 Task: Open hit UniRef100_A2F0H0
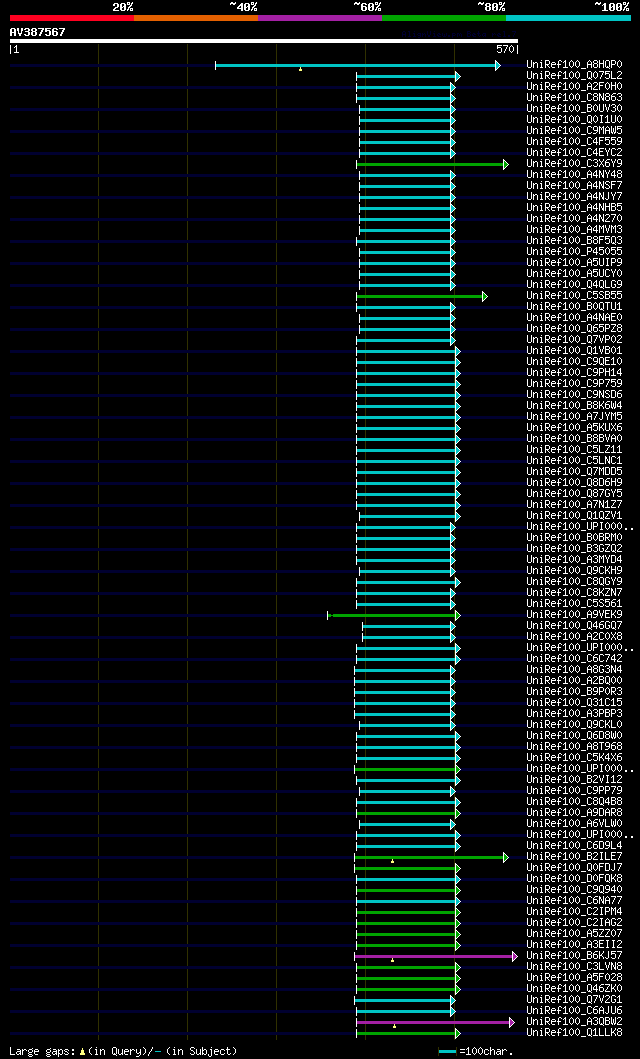(575, 86)
